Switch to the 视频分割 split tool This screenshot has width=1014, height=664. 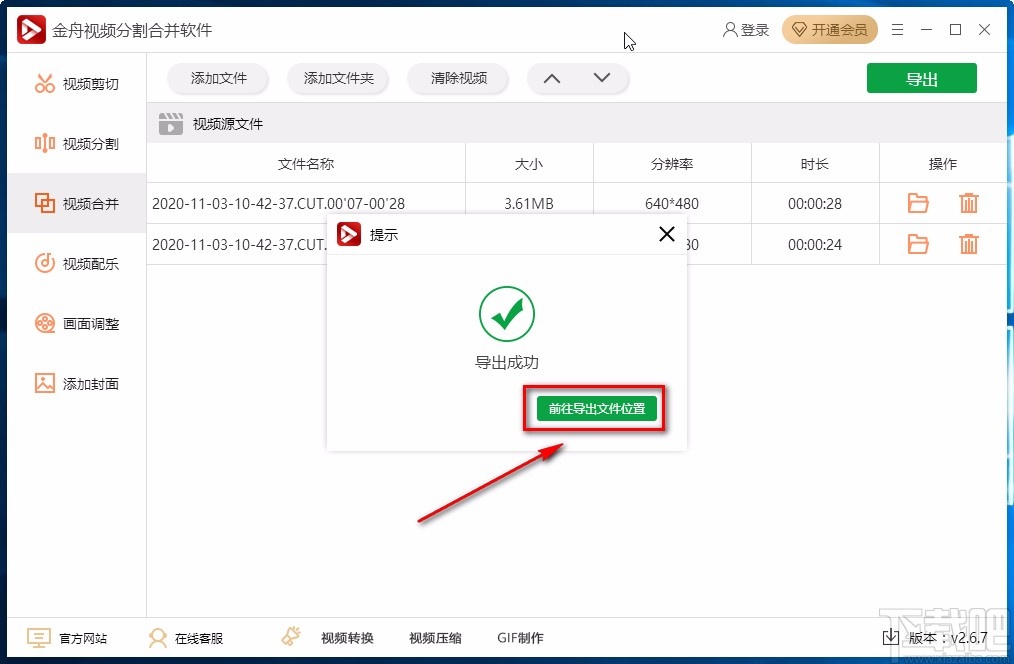tap(77, 143)
